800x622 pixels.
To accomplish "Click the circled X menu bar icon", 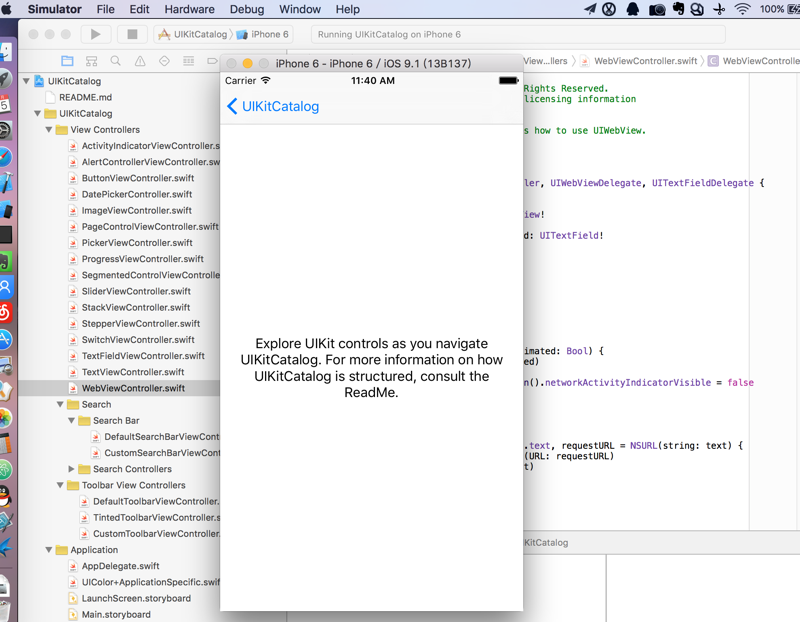I will 609,9.
